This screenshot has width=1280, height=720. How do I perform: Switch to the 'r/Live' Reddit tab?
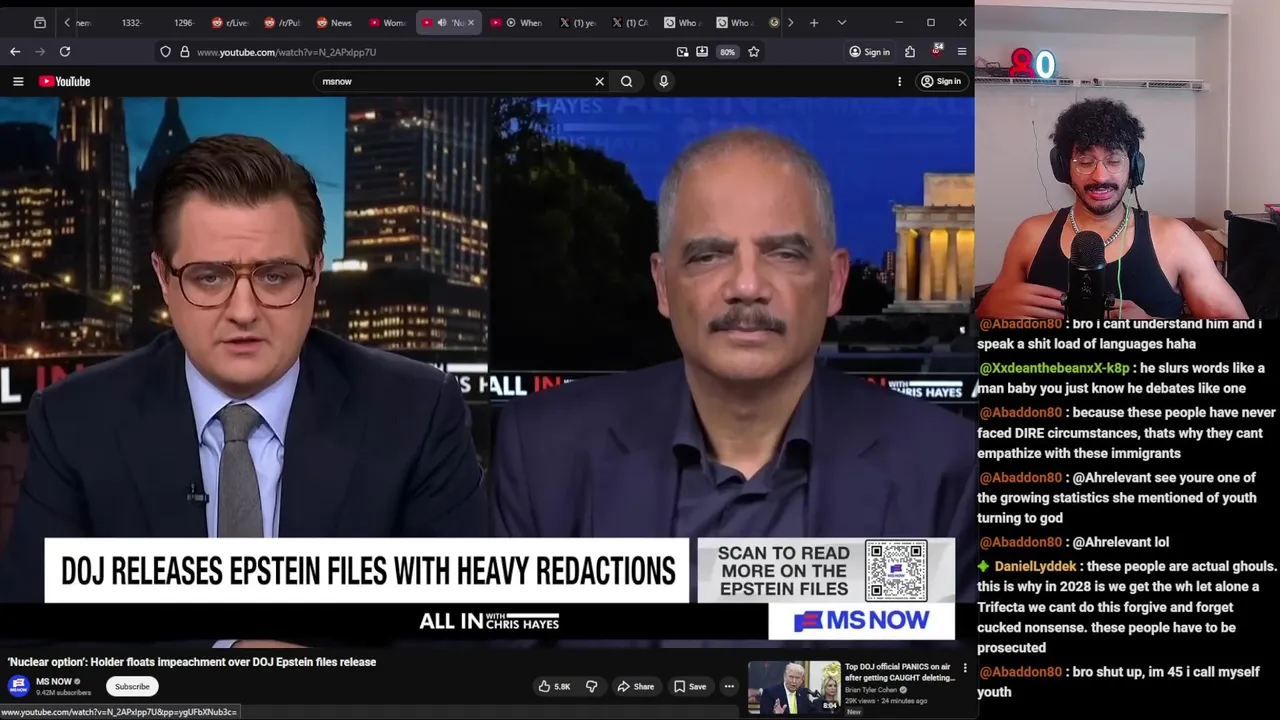[x=231, y=22]
